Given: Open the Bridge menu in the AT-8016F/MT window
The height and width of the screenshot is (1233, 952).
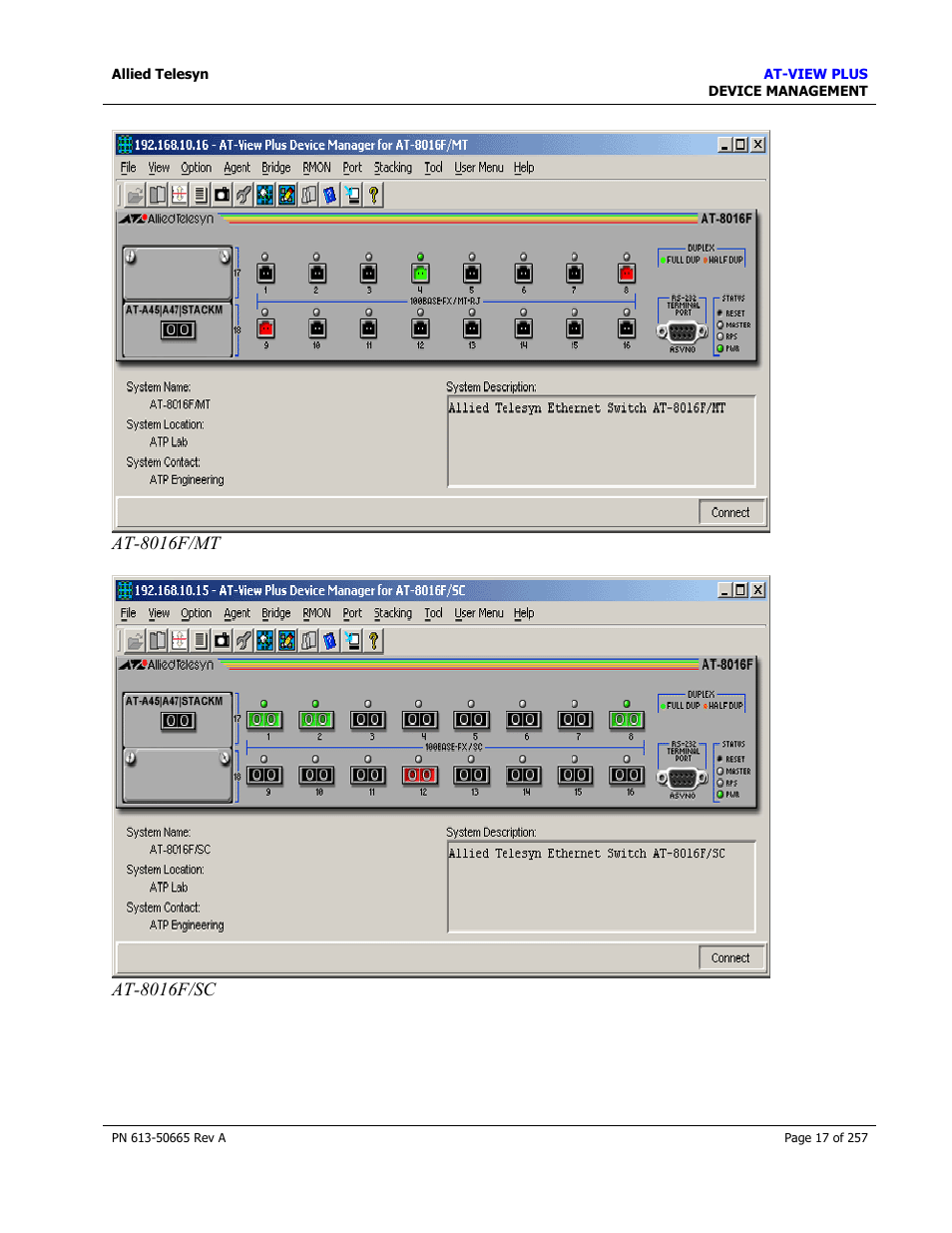Looking at the screenshot, I should tap(276, 168).
